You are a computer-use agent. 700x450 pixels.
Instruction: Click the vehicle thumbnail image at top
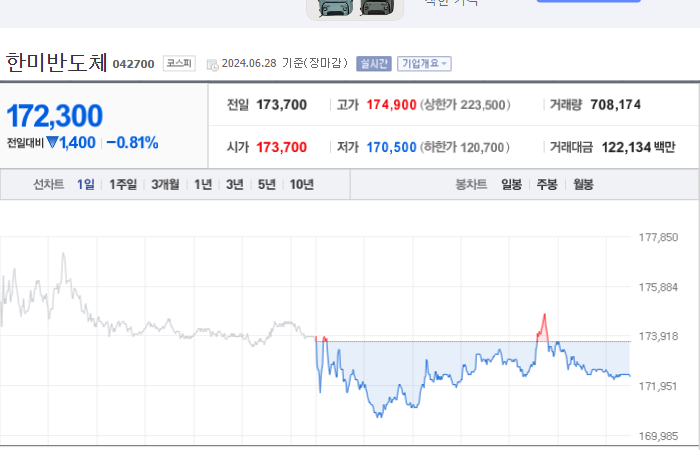[x=355, y=9]
